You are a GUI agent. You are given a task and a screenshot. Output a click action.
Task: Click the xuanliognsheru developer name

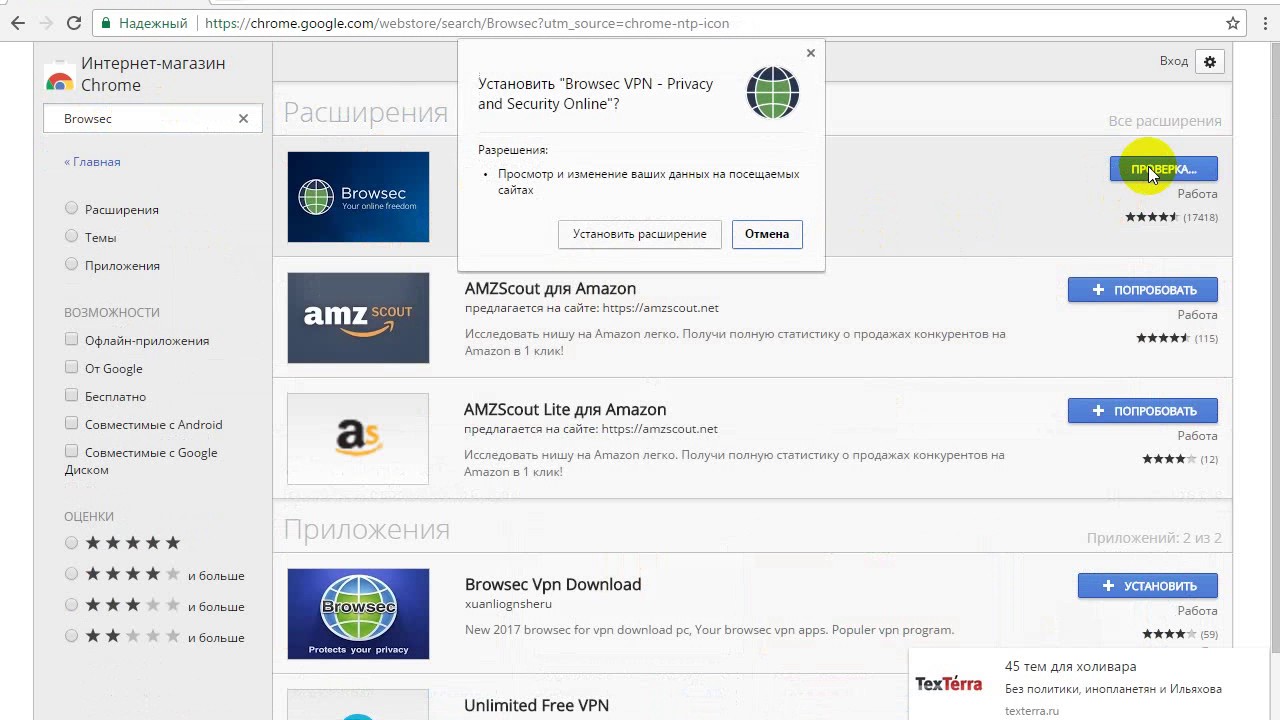508,604
